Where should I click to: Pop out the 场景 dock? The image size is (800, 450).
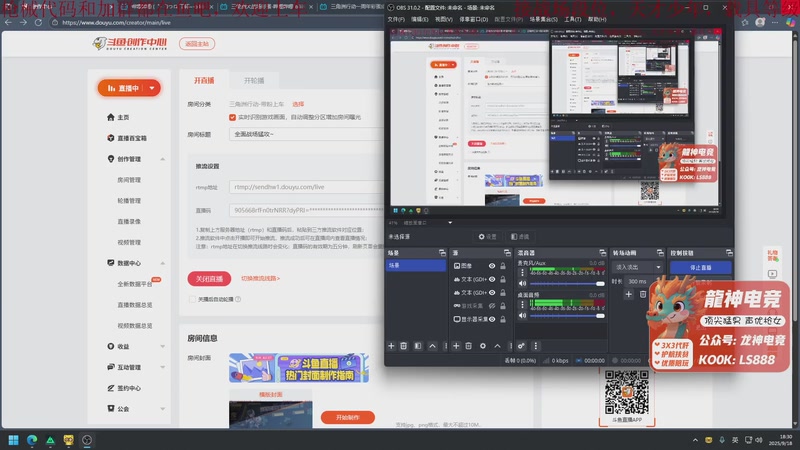click(442, 253)
